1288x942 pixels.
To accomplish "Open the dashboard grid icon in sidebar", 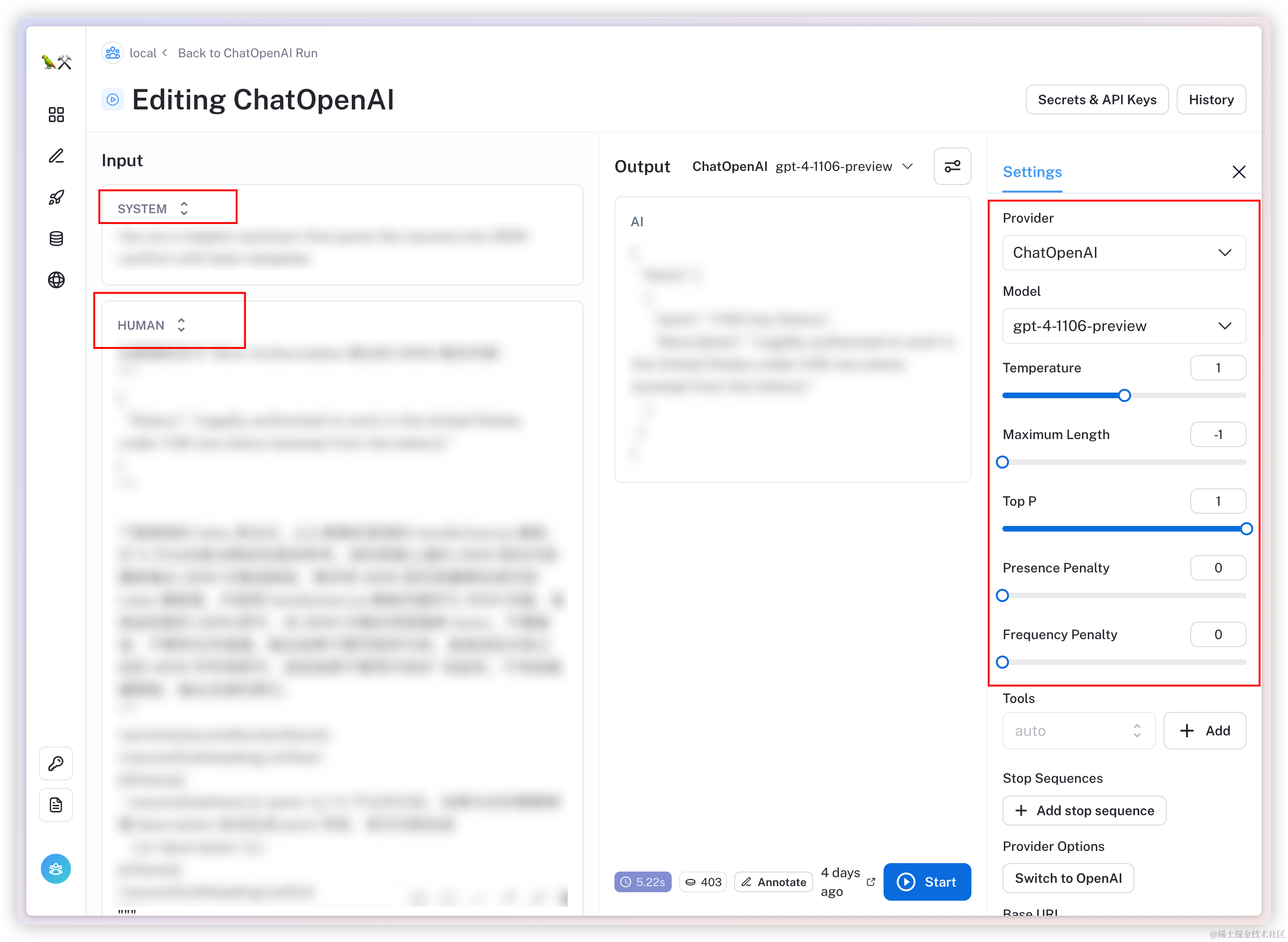I will point(56,115).
